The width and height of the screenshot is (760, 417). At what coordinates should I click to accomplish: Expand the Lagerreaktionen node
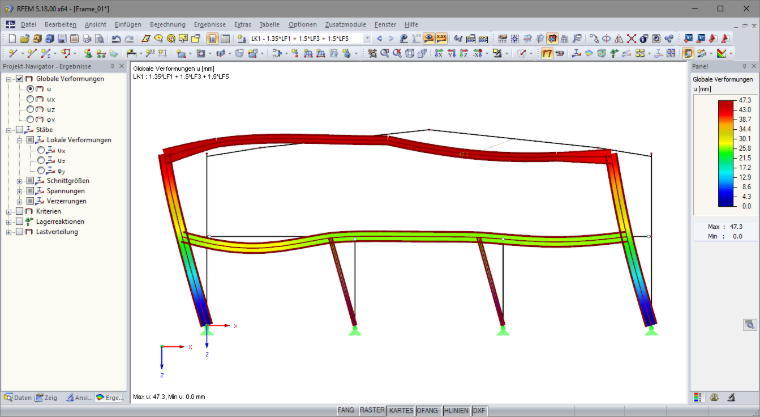click(x=9, y=222)
